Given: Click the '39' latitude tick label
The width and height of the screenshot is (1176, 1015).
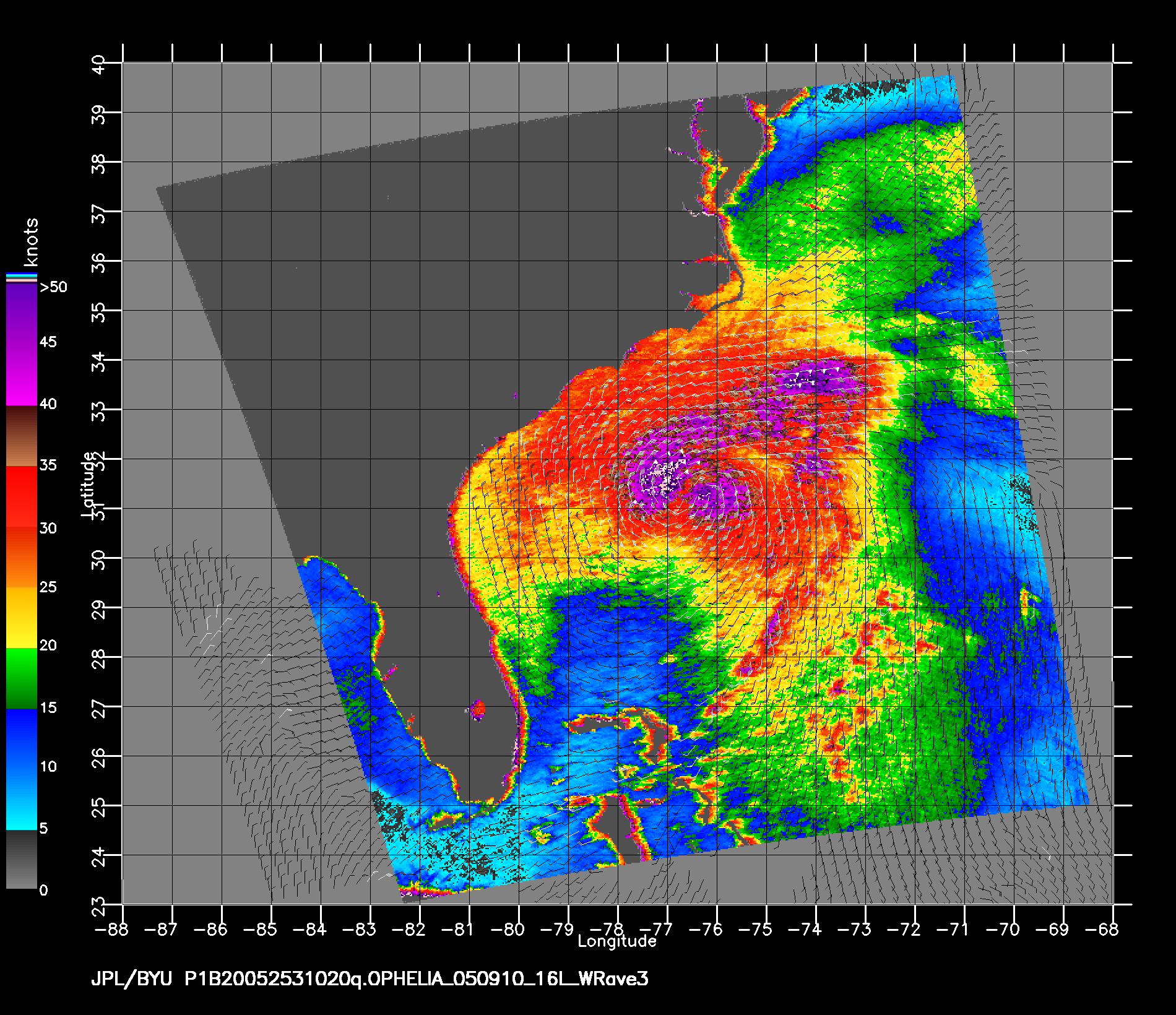Looking at the screenshot, I should click(x=99, y=114).
